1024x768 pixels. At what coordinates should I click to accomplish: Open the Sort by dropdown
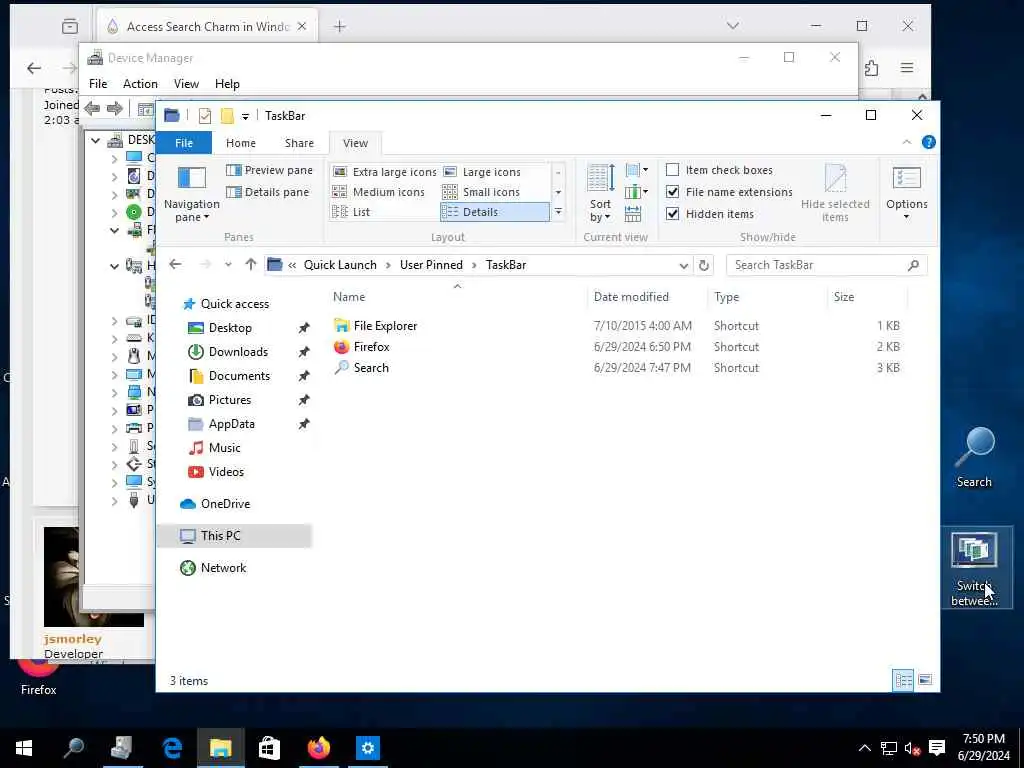[600, 193]
